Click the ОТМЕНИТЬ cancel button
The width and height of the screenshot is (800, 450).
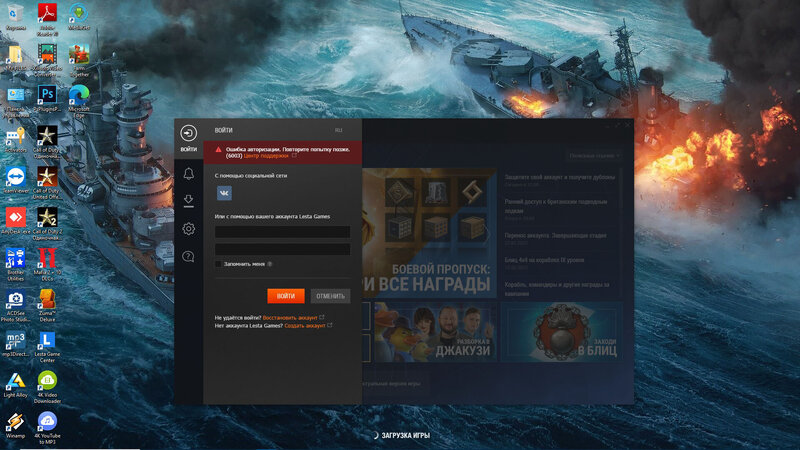coord(330,296)
